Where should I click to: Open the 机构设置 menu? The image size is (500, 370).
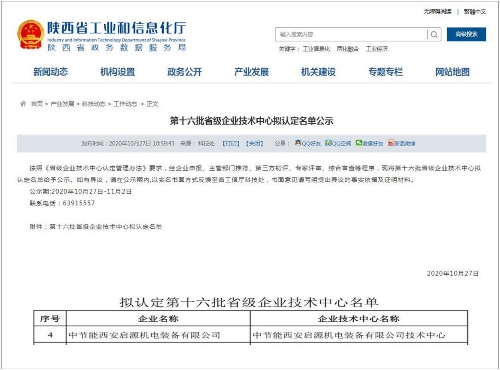coord(118,72)
